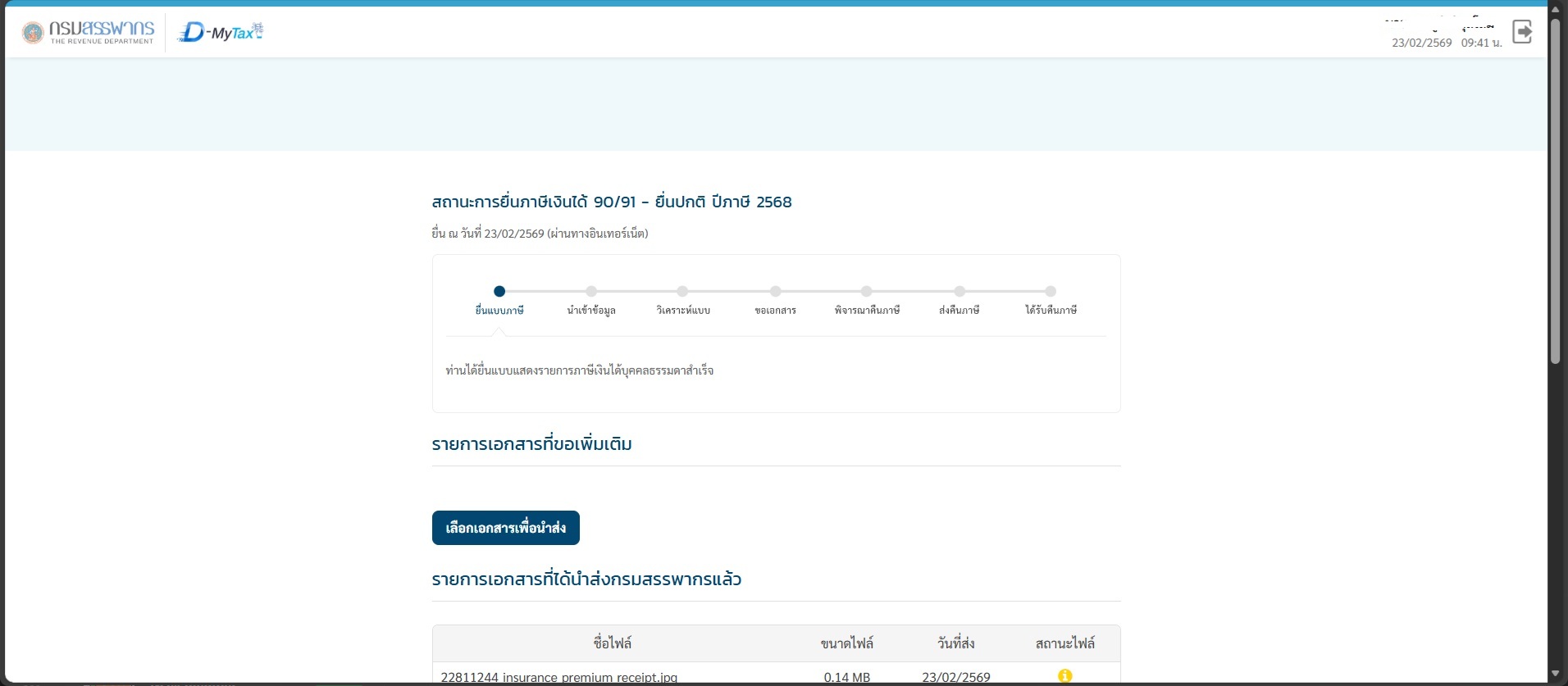
Task: Select the ยื่นแบบภาษี step dot
Action: click(x=499, y=291)
